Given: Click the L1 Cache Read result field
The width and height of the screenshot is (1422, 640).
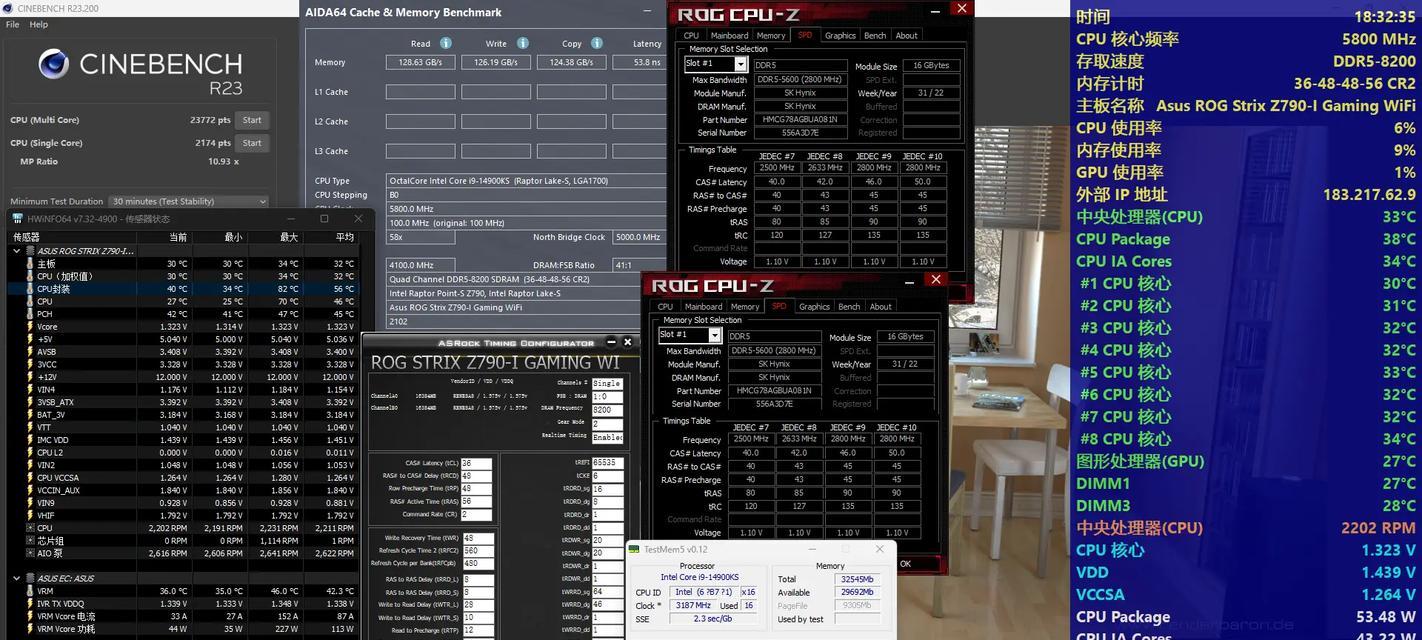Looking at the screenshot, I should (420, 92).
